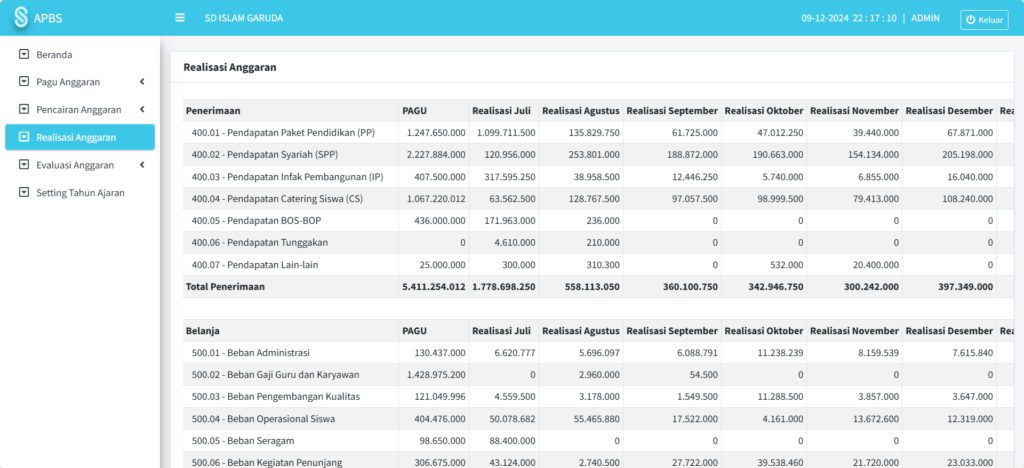
Task: Open the Beranda menu item
Action: (x=80, y=54)
